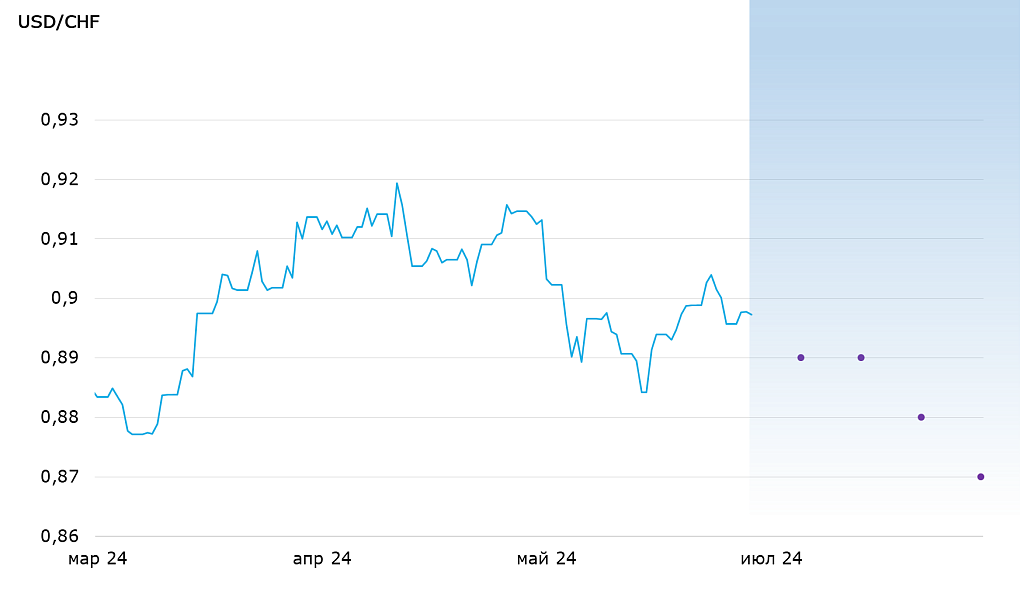
Task: Click the 0,86 axis label
Action: pos(59,536)
